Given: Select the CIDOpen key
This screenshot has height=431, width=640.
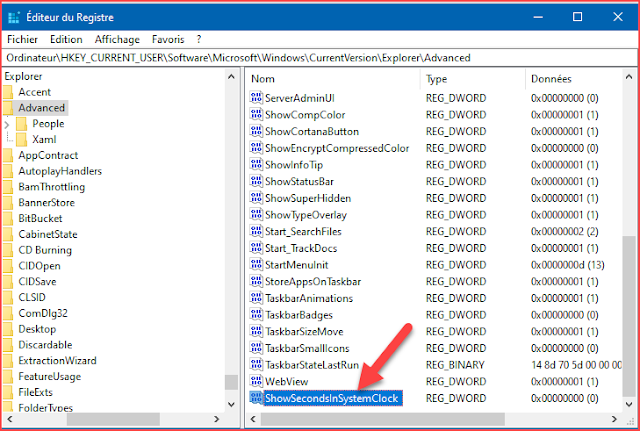Looking at the screenshot, I should pyautogui.click(x=39, y=266).
